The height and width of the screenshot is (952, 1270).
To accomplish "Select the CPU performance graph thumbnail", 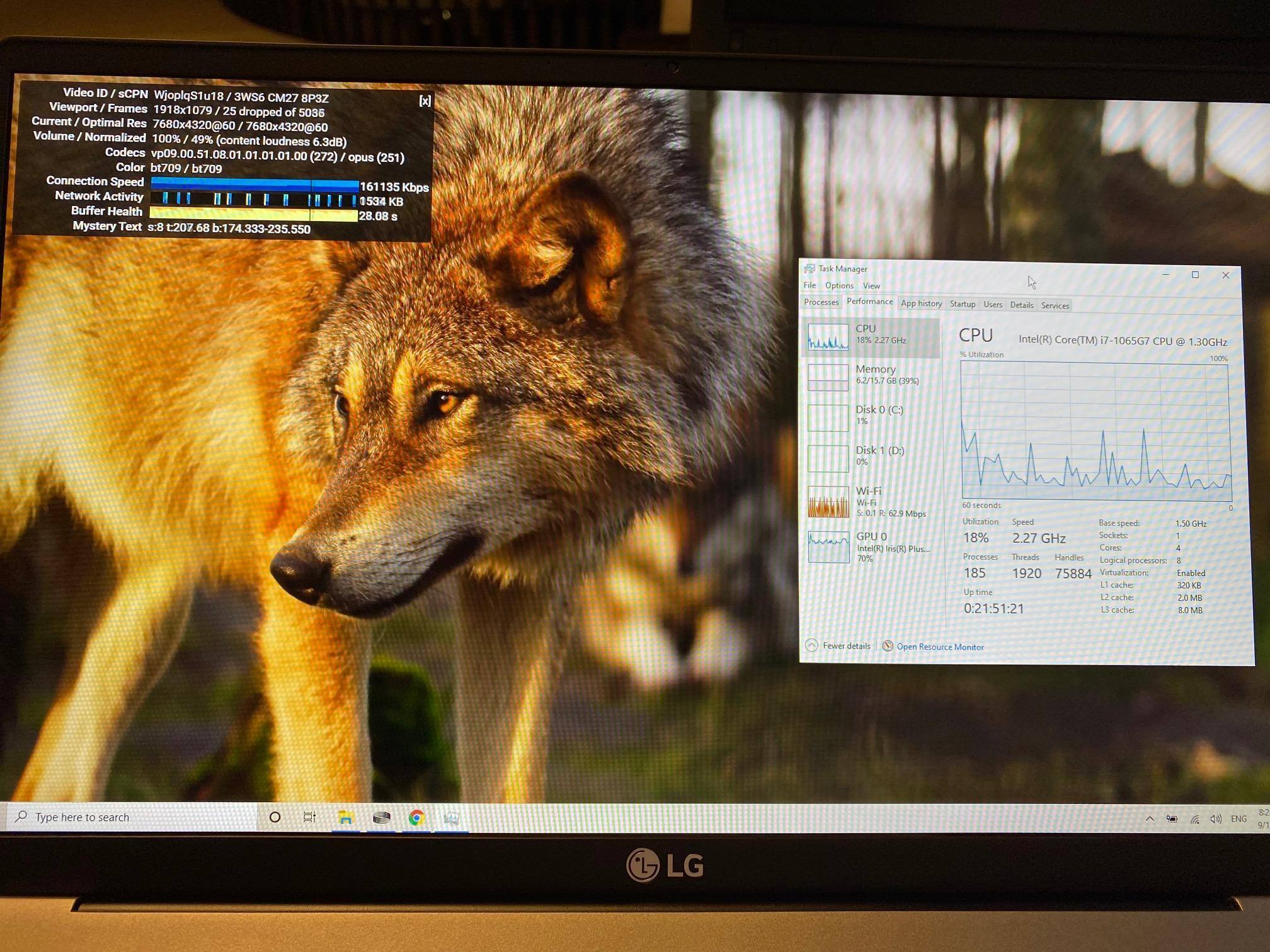I will point(828,336).
